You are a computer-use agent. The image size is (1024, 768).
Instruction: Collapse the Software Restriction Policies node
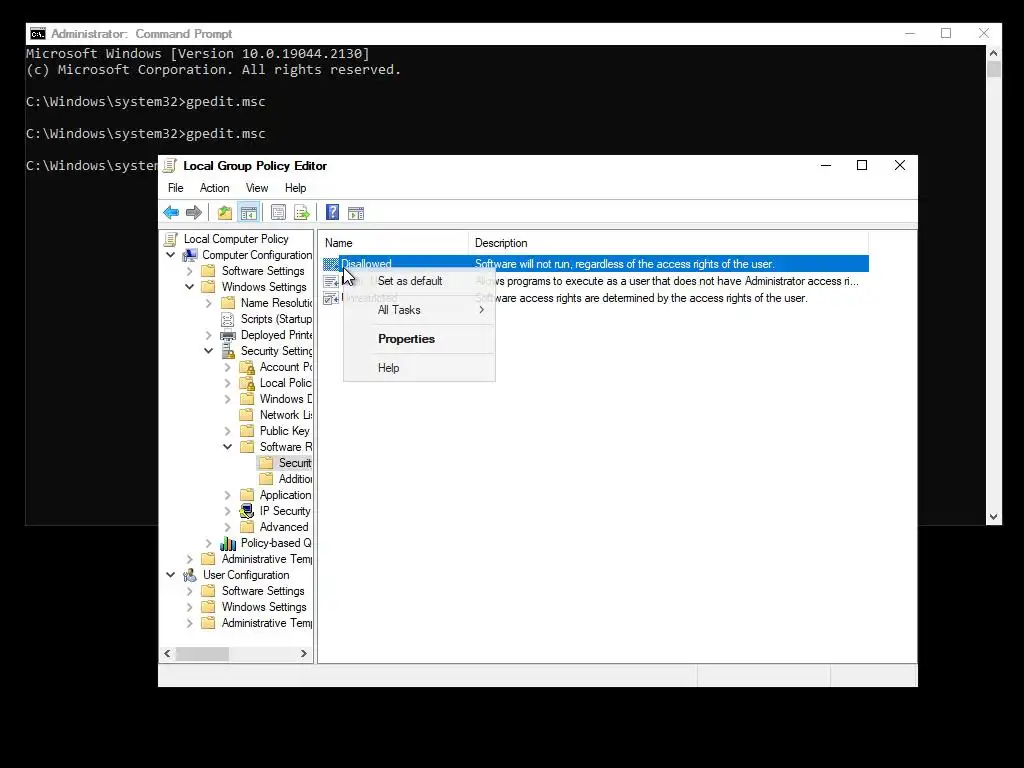point(228,447)
